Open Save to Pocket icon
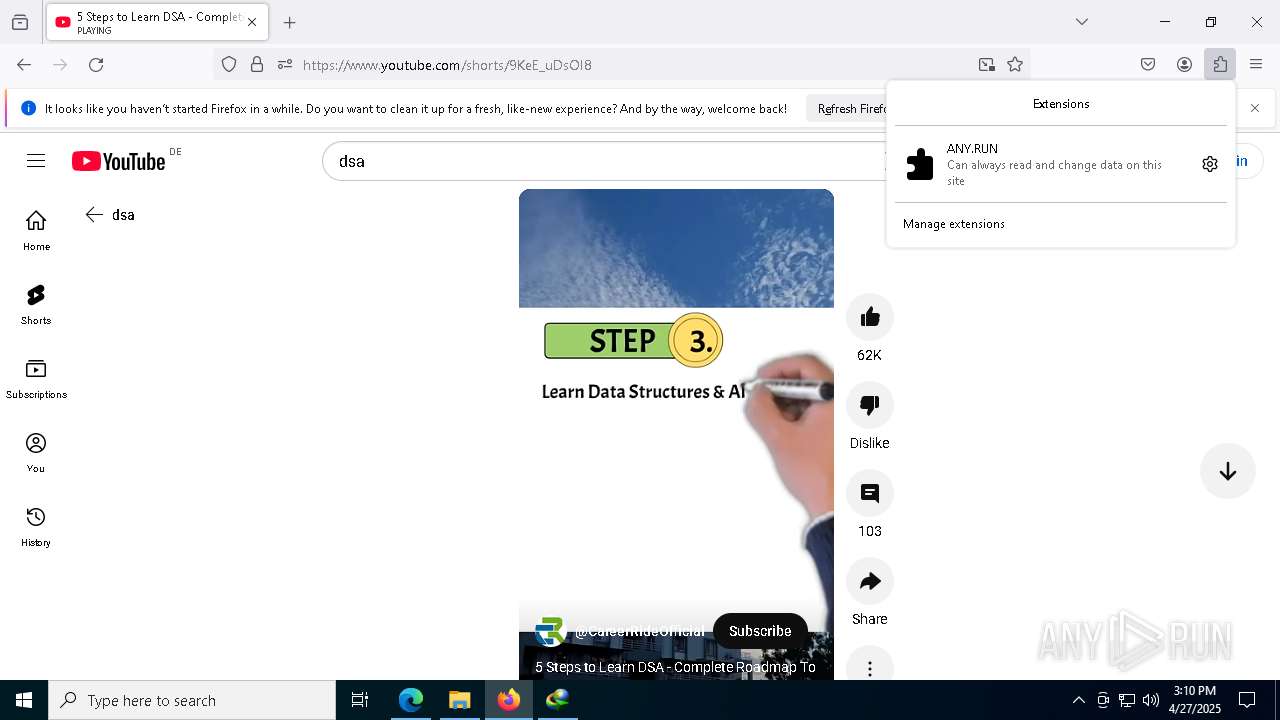Screen dimensions: 1280x720 [1148, 65]
